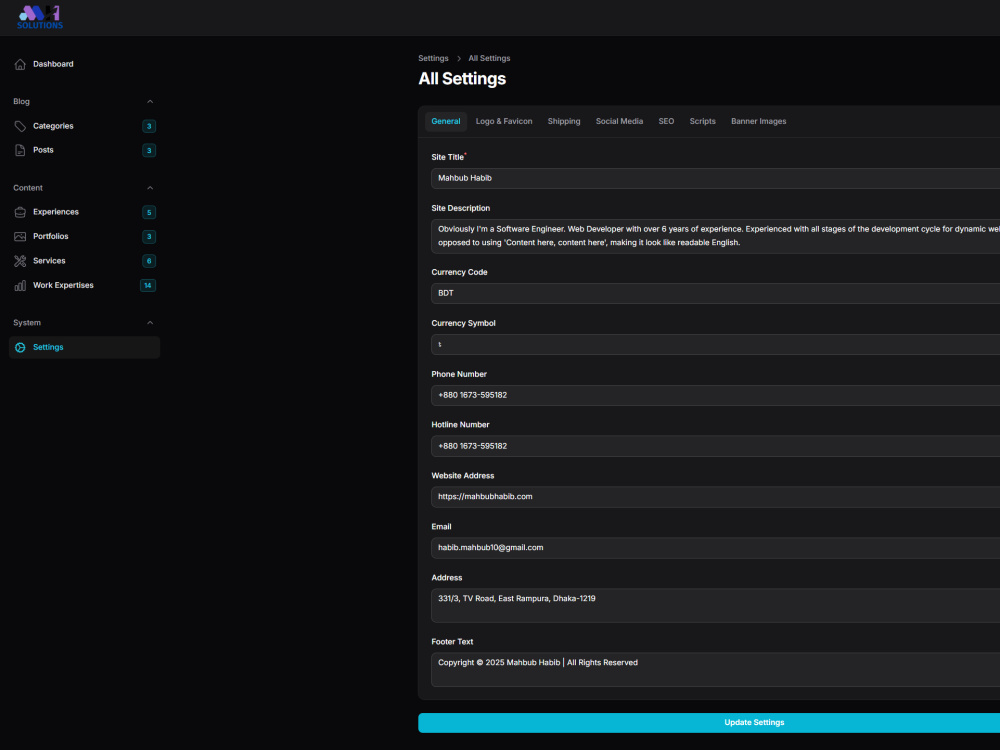1000x750 pixels.
Task: Go to Banner Images tab
Action: click(758, 121)
